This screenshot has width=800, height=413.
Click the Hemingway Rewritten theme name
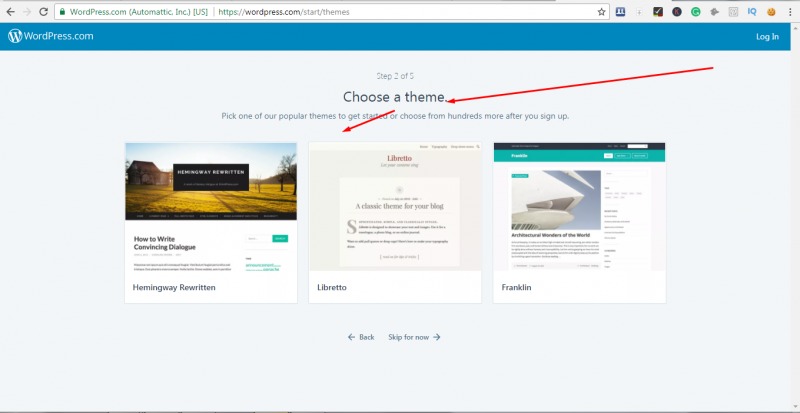[x=174, y=287]
